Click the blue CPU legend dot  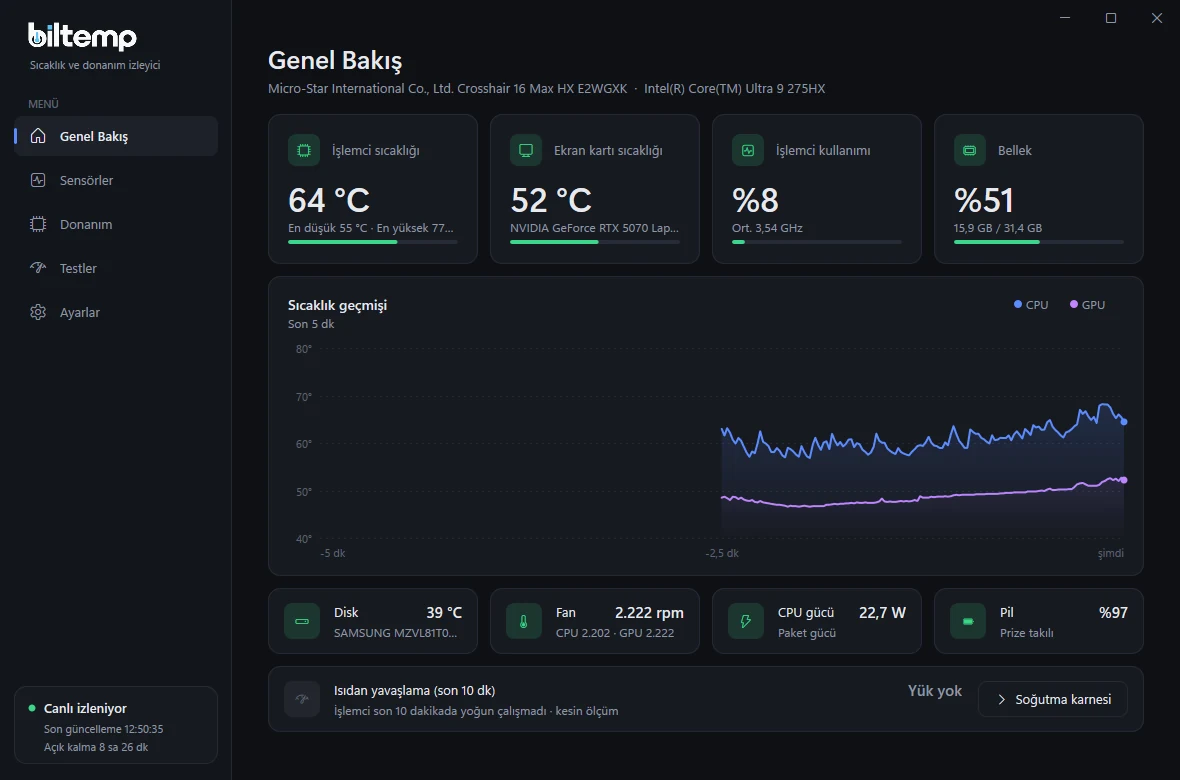1017,304
